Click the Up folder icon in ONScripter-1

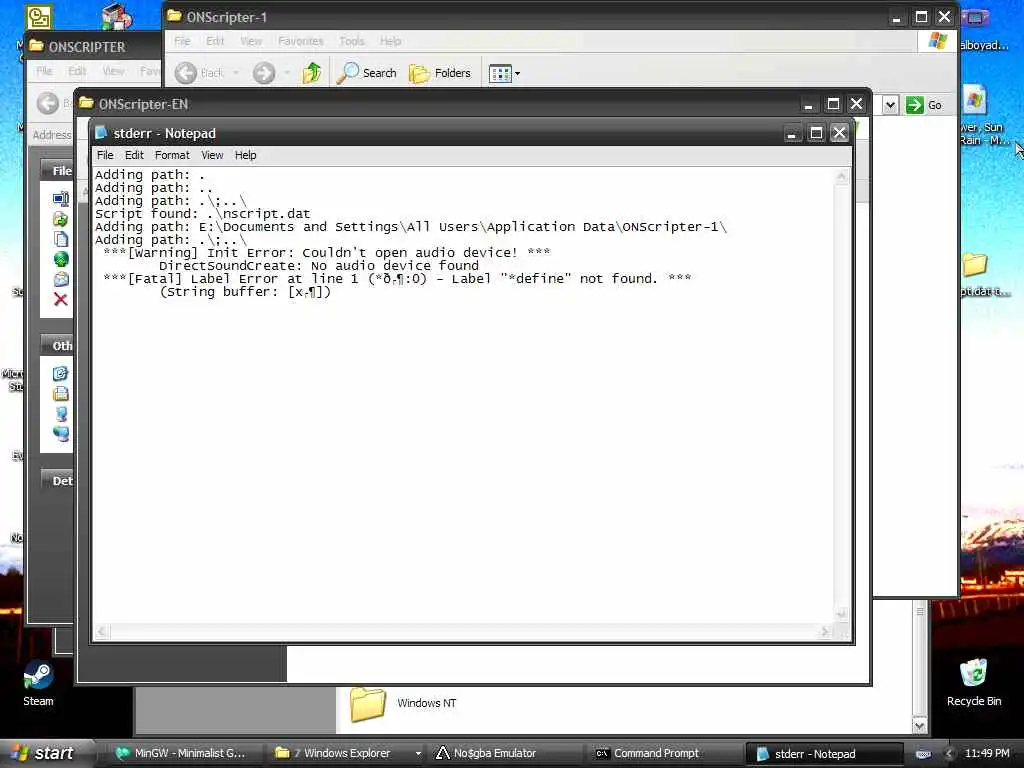(x=312, y=72)
